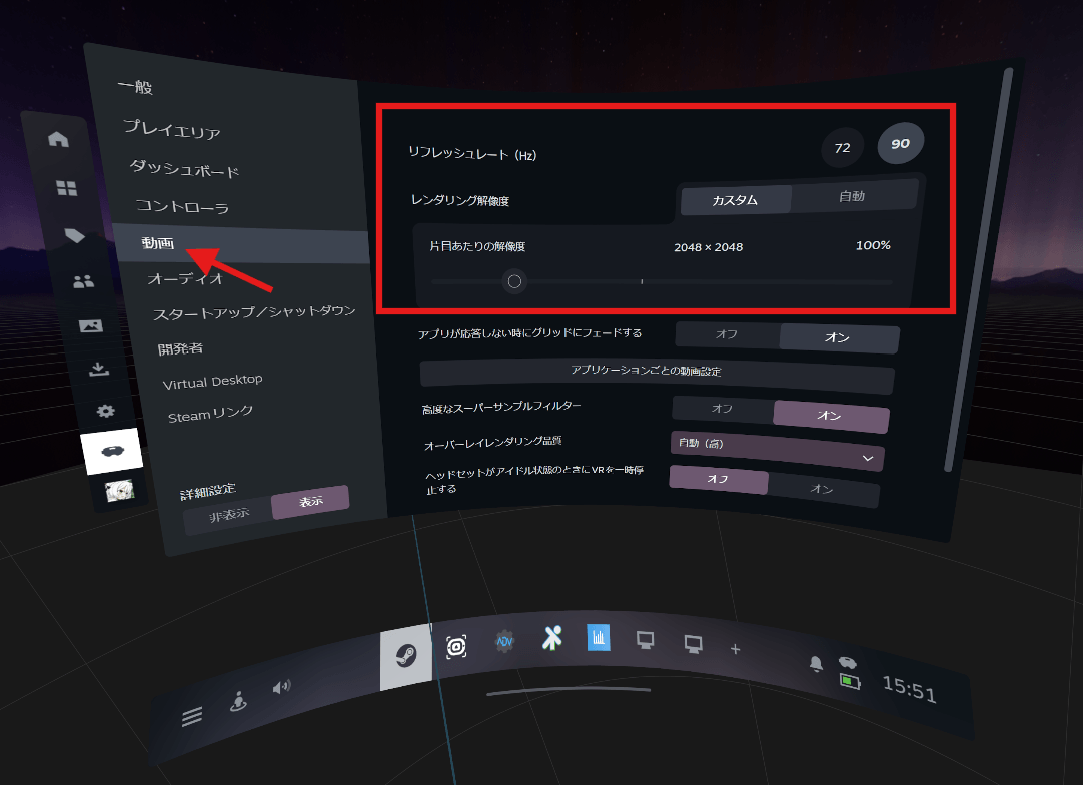Open the store tag icon in sidebar
1083x785 pixels.
point(74,235)
